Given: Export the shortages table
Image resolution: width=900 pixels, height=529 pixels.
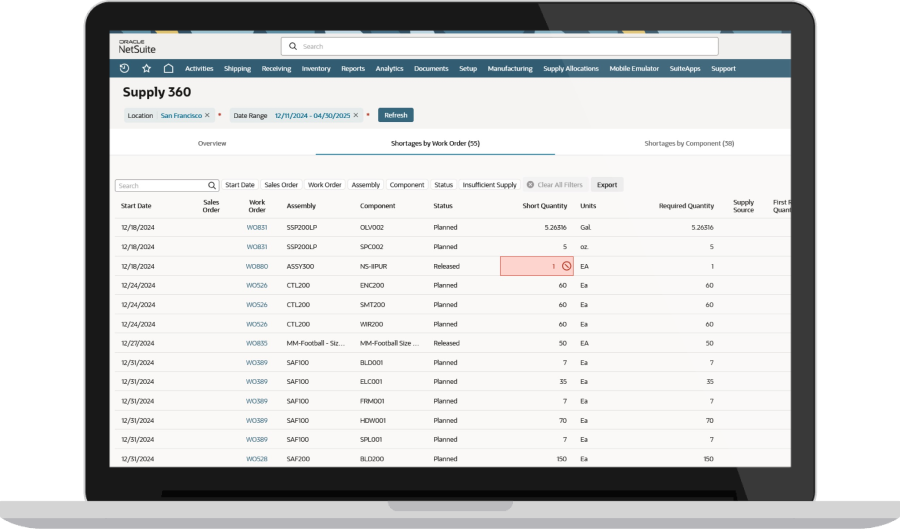Looking at the screenshot, I should [x=606, y=185].
